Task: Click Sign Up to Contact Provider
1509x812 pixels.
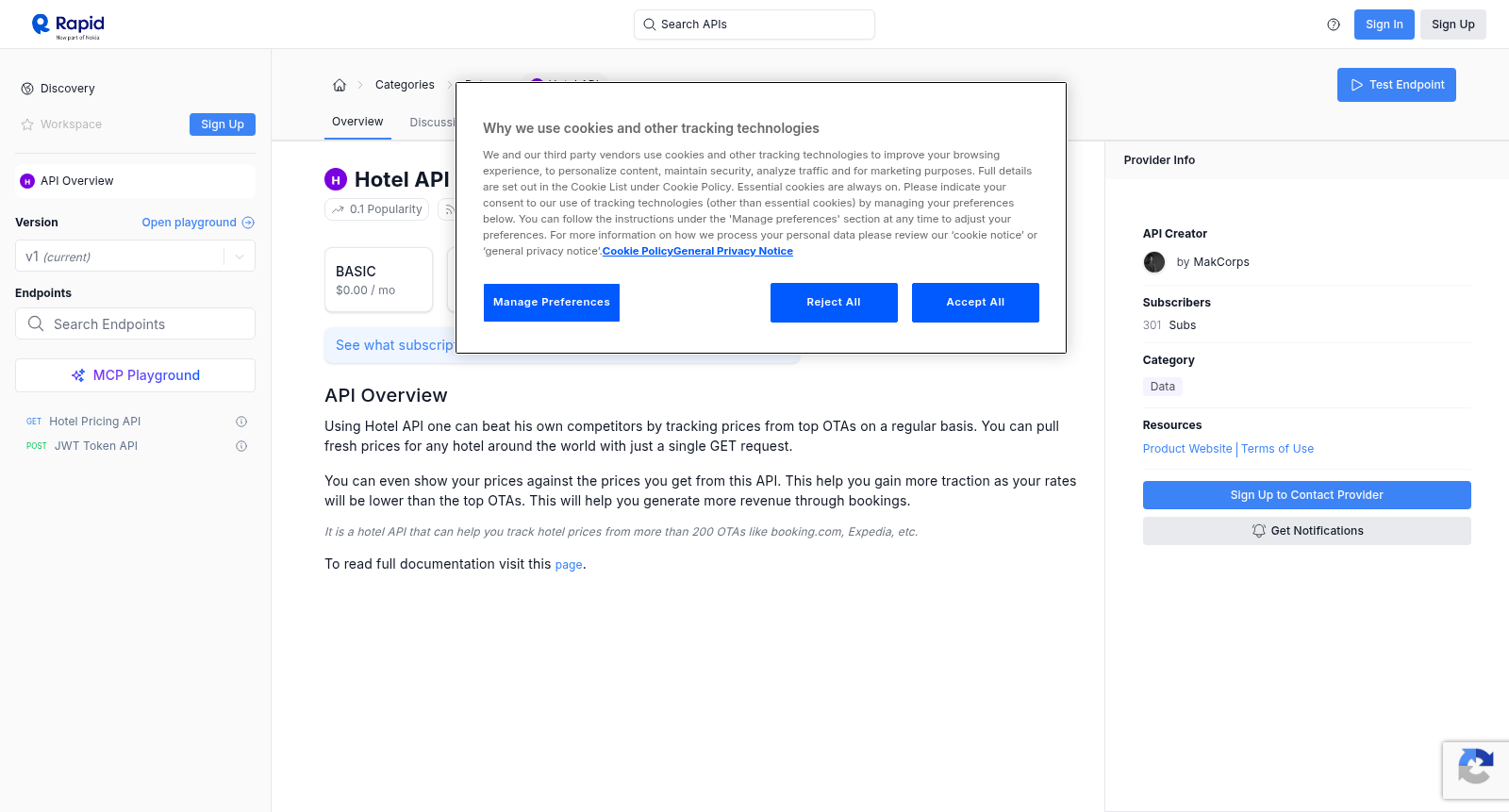Action: click(1306, 495)
